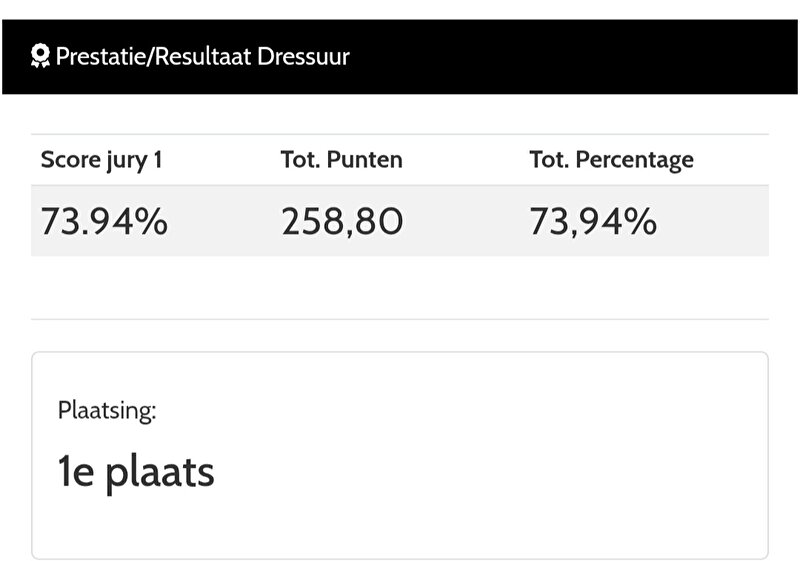
Task: Click the word Dressuur in header
Action: click(304, 56)
